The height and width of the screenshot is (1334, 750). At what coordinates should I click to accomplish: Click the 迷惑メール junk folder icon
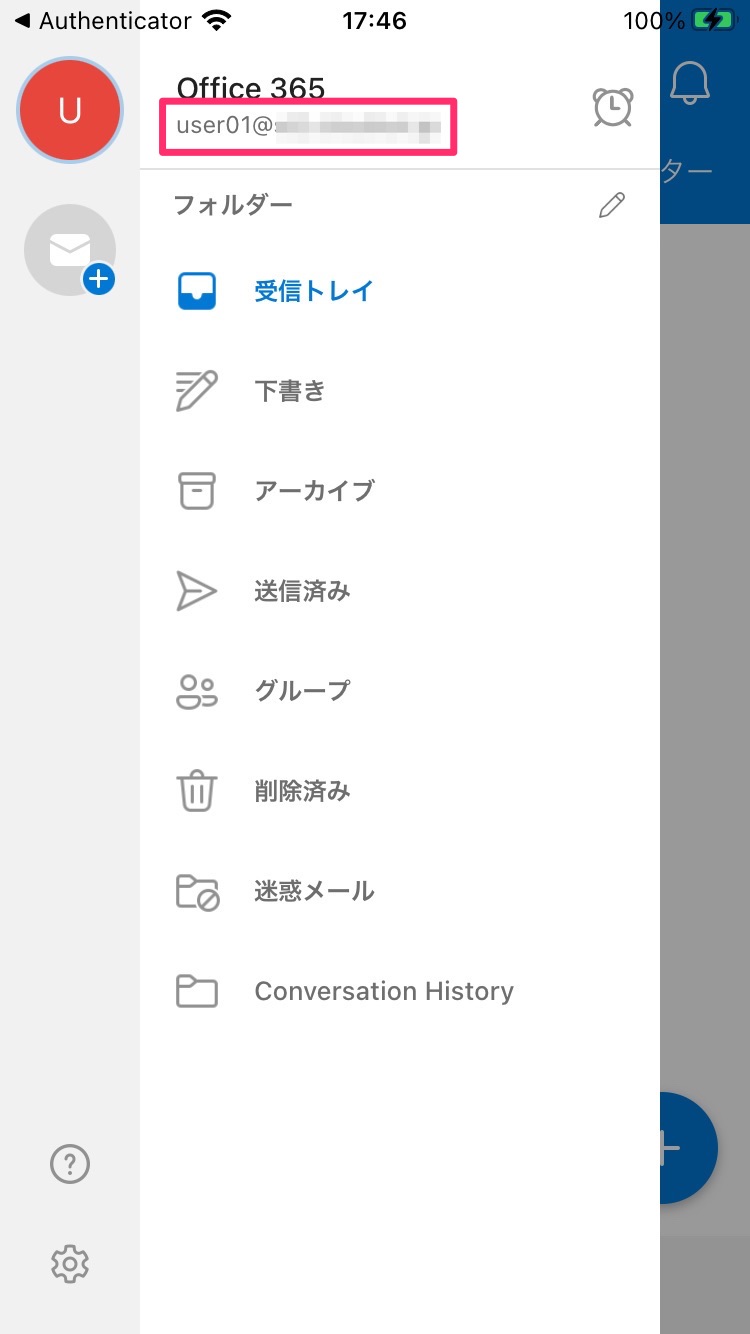197,891
